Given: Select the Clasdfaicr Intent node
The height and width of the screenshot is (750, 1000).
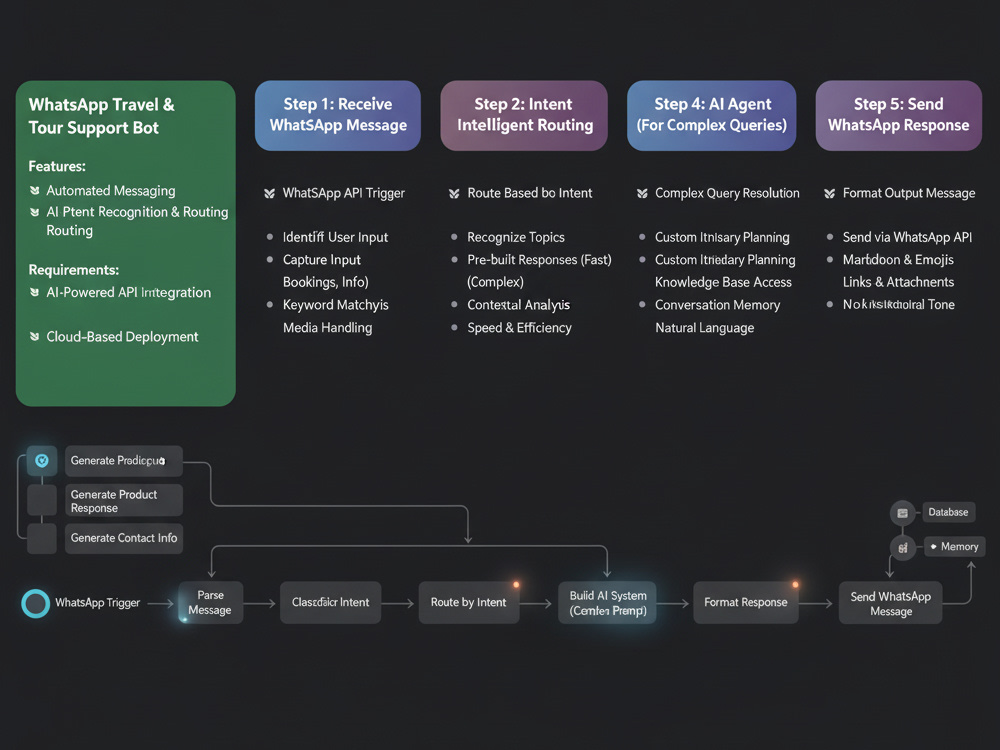Looking at the screenshot, I should tap(330, 603).
